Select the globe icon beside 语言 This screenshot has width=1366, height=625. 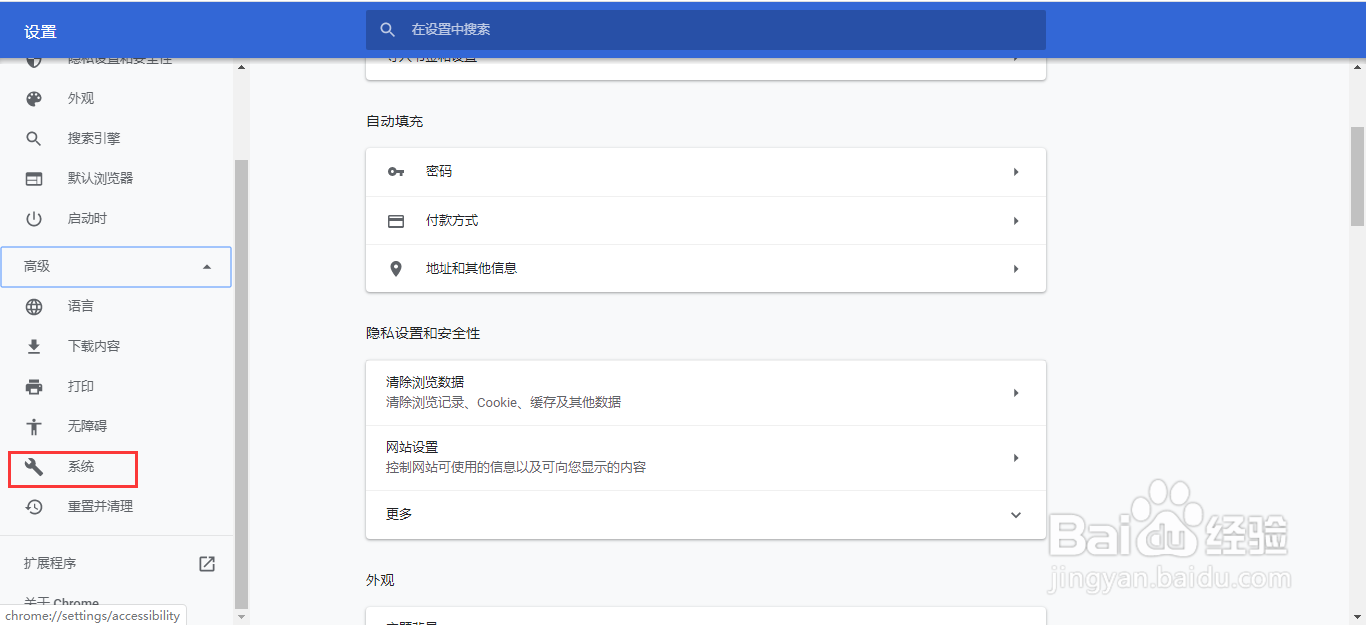(34, 306)
